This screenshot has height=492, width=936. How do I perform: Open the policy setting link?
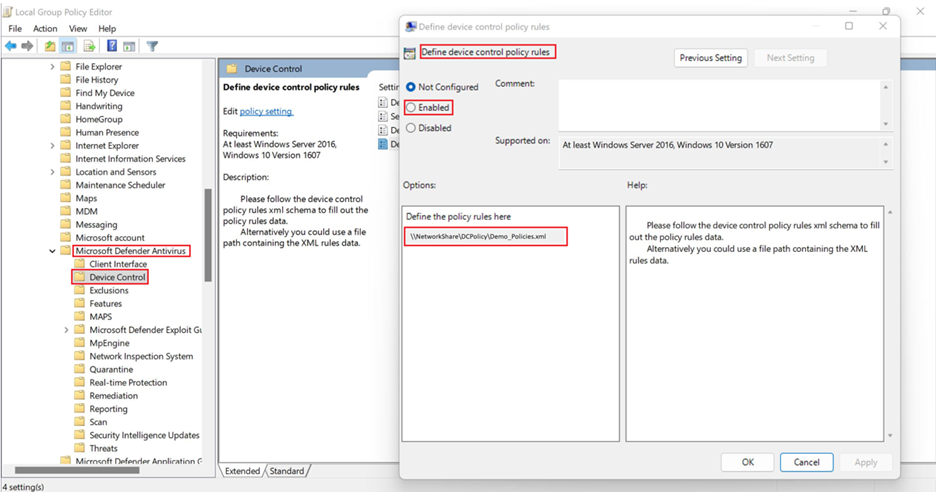click(266, 111)
